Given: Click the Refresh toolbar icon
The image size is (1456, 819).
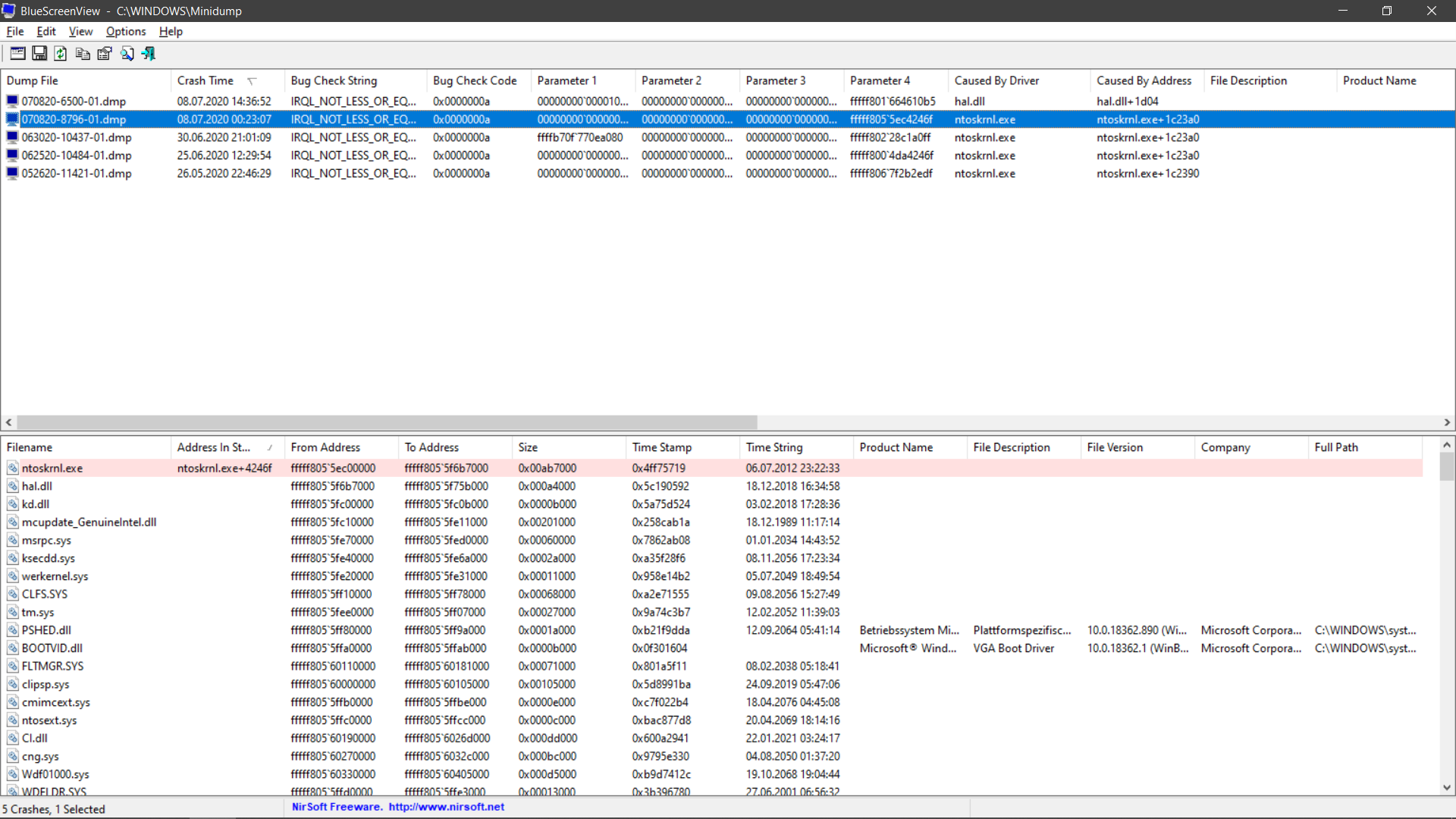Looking at the screenshot, I should click(61, 54).
